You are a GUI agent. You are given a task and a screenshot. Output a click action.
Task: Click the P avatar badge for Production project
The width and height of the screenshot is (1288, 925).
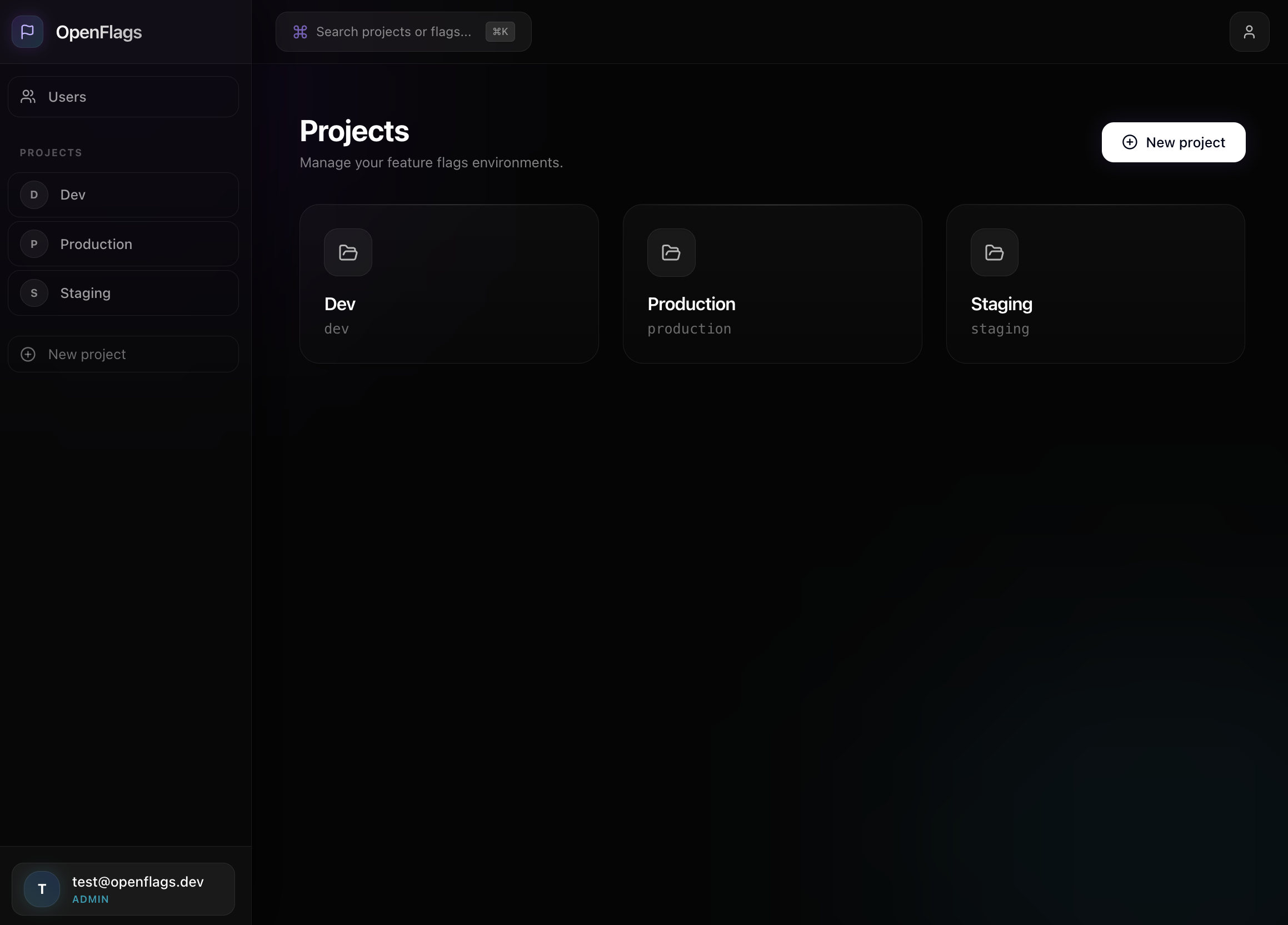(x=33, y=243)
